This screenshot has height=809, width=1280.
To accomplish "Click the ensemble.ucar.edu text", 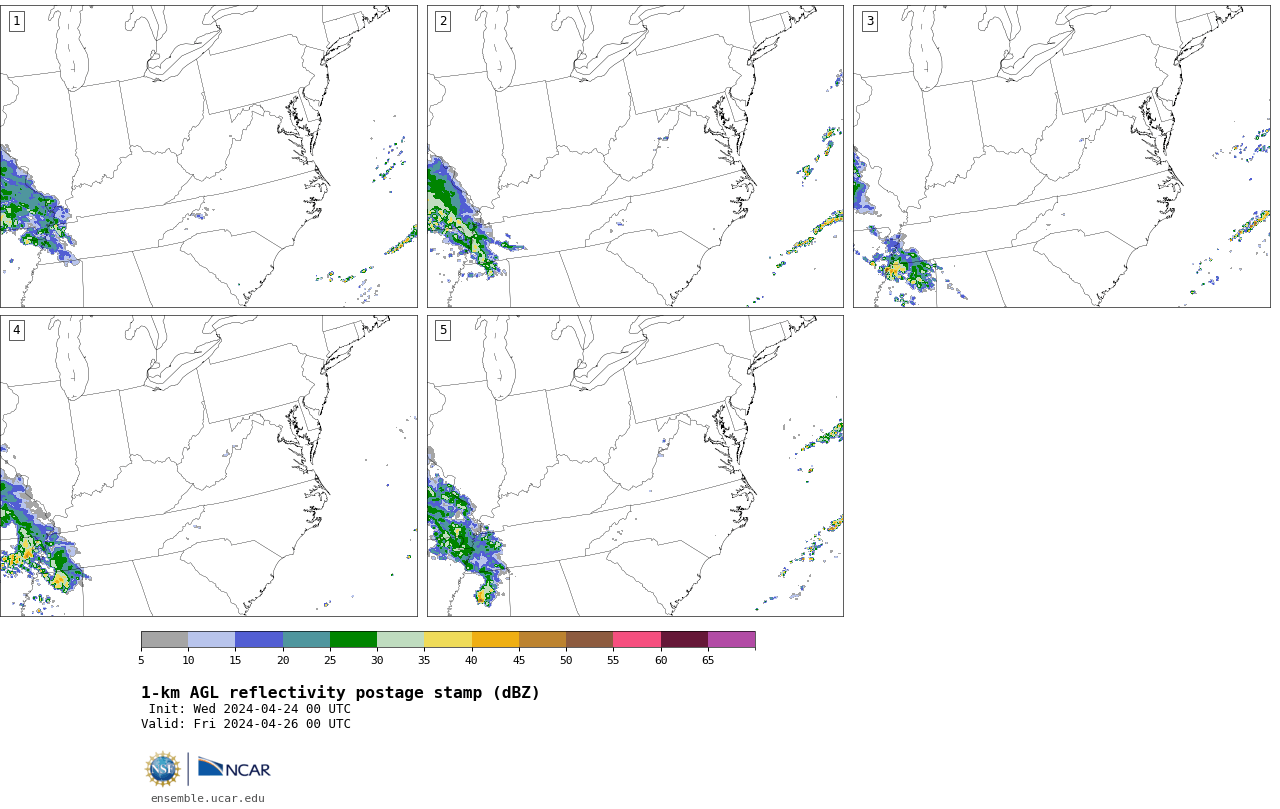I will pos(208,798).
